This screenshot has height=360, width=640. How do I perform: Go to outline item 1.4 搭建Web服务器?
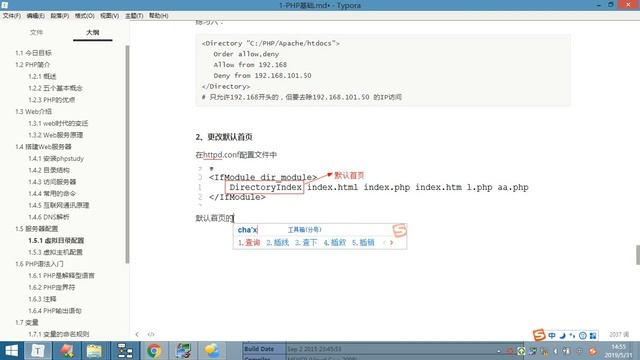43,147
